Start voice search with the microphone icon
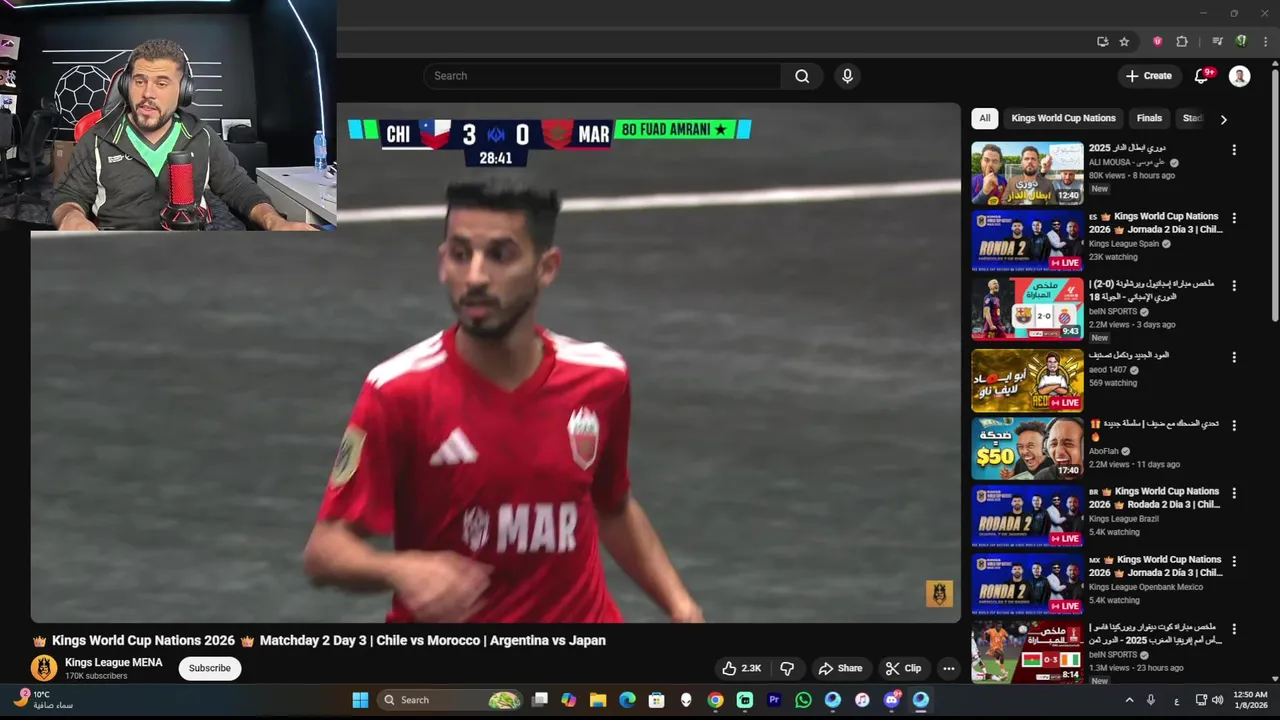Viewport: 1280px width, 720px height. tap(847, 76)
